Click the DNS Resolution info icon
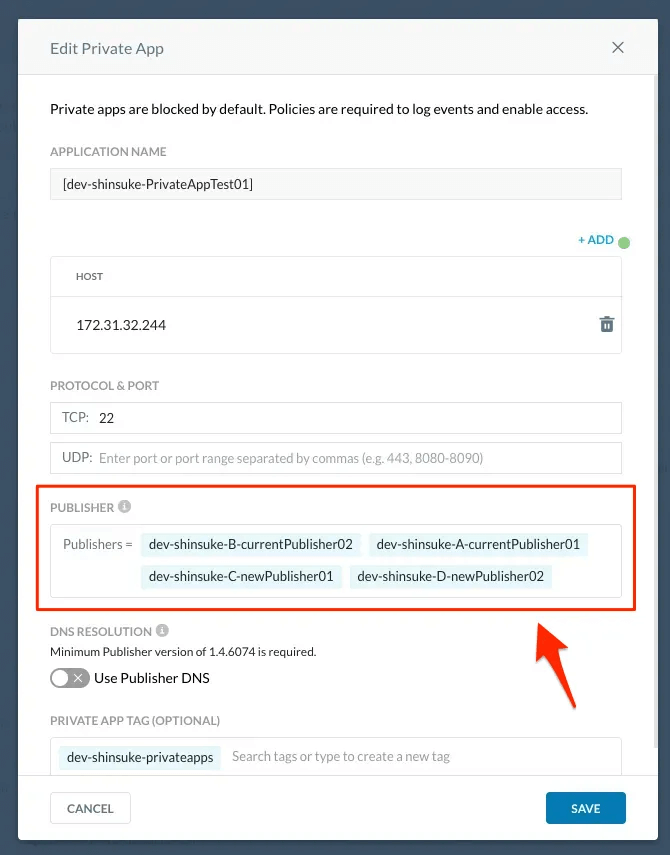This screenshot has height=855, width=670. coord(162,630)
